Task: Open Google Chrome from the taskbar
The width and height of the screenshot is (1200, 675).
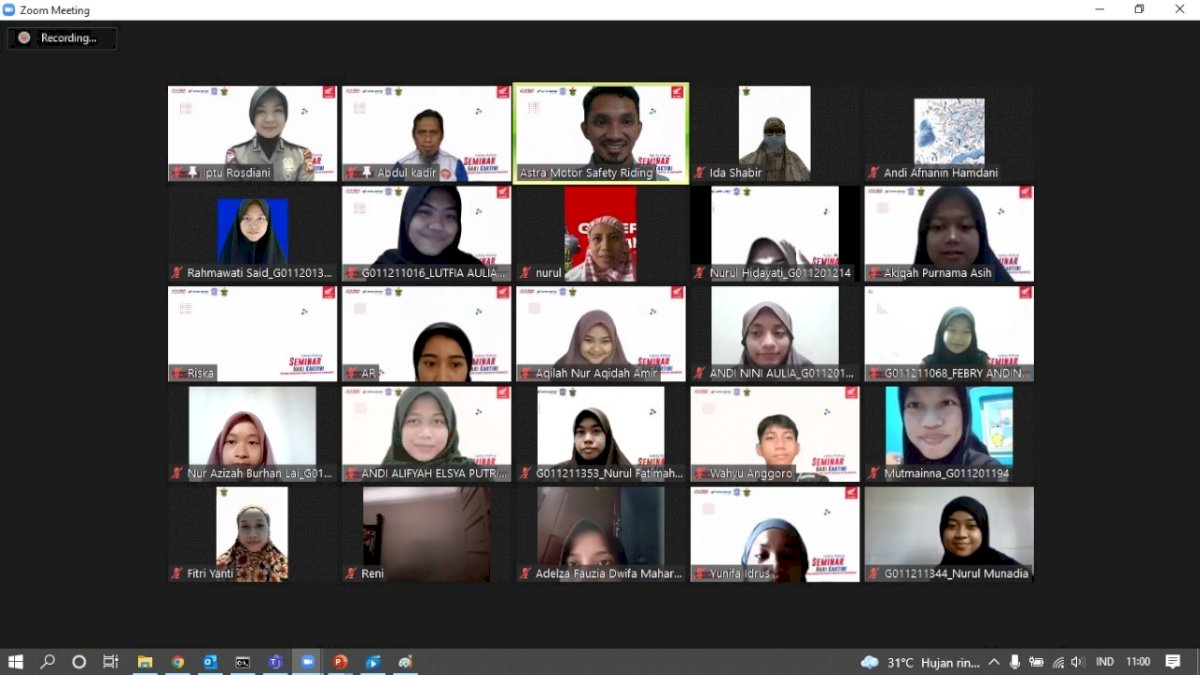Action: pos(177,662)
